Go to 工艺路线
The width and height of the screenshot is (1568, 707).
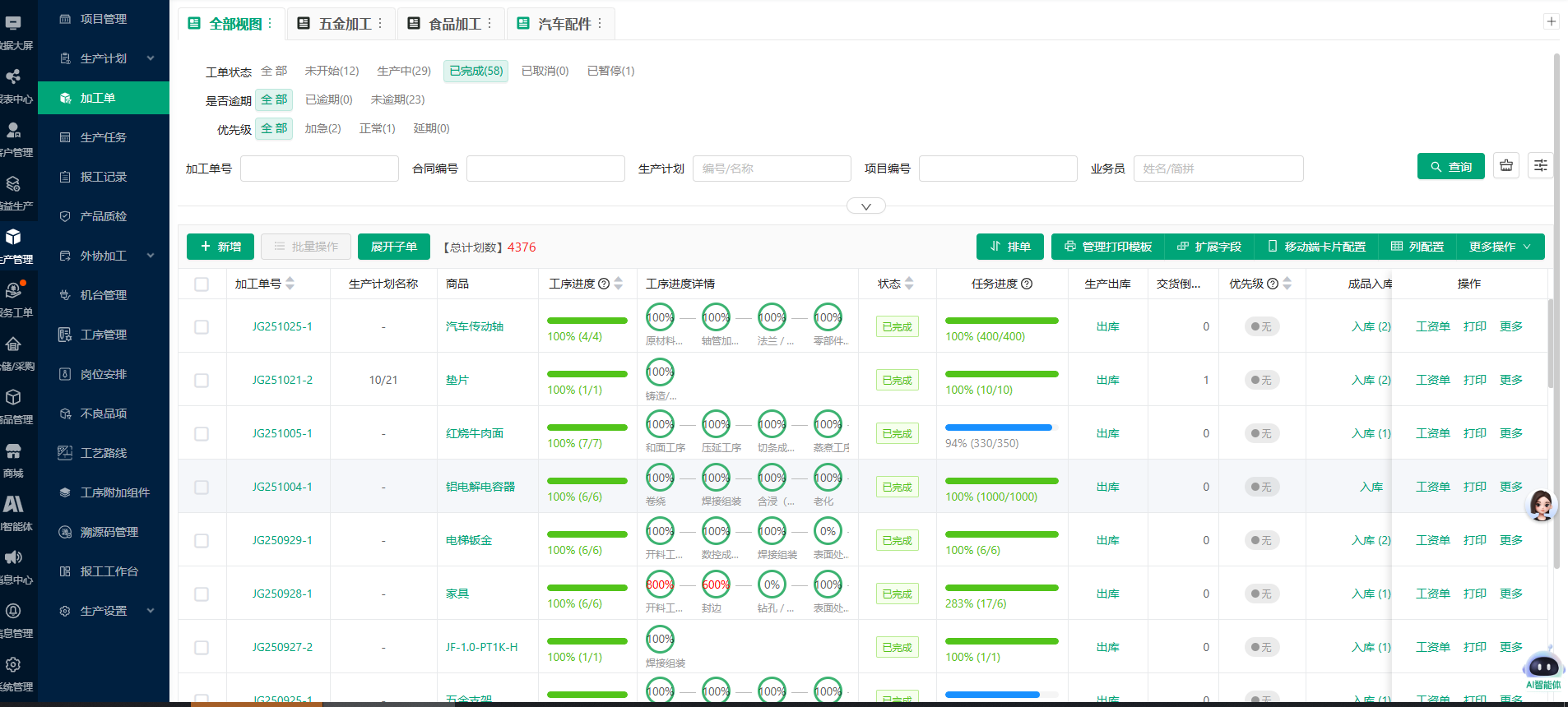[x=103, y=453]
